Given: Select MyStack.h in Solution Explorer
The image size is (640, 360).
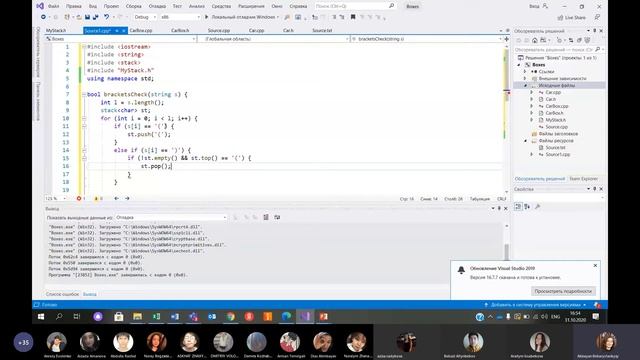Looking at the screenshot, I should [x=556, y=120].
